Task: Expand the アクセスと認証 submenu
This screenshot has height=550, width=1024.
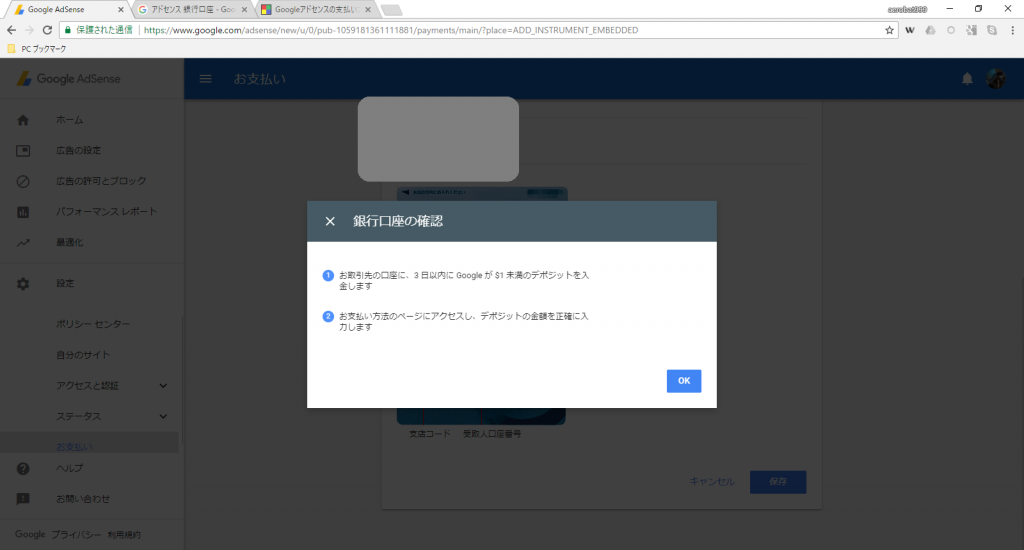Action: (x=163, y=385)
